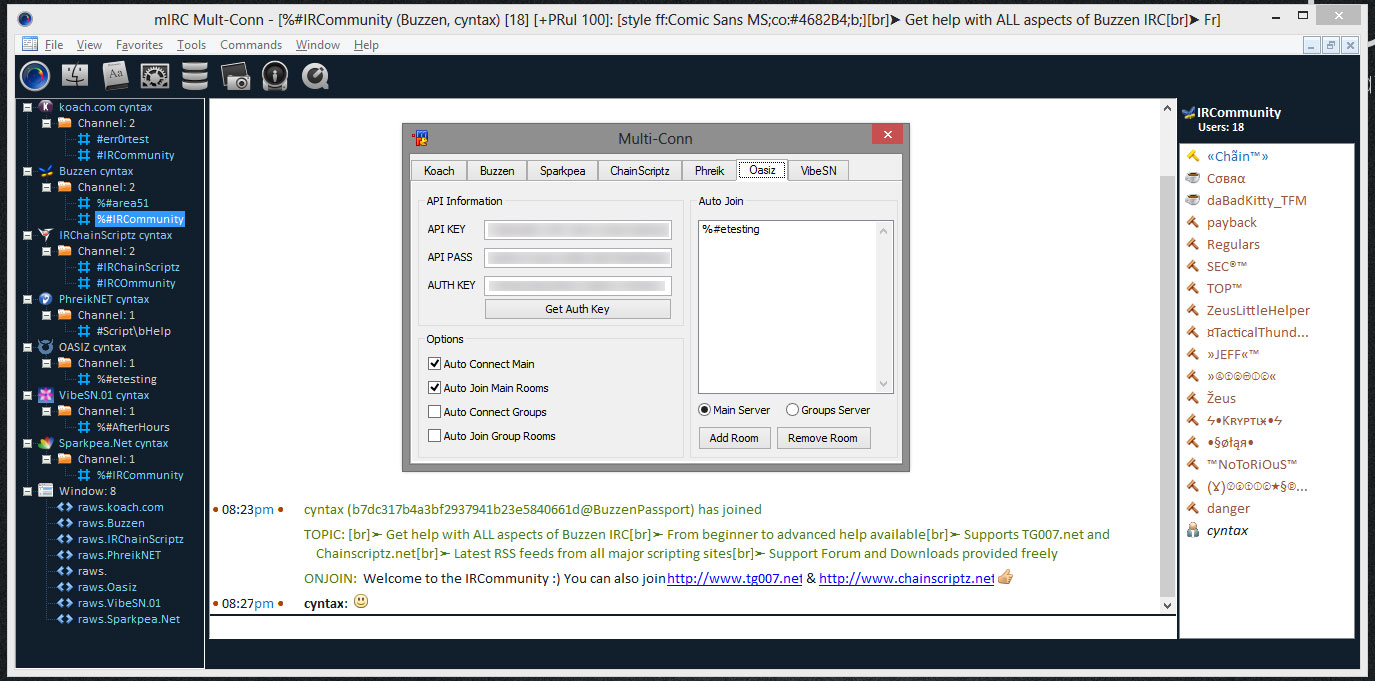
Task: Select ZeusLittleHelper in user list
Action: pos(1258,310)
